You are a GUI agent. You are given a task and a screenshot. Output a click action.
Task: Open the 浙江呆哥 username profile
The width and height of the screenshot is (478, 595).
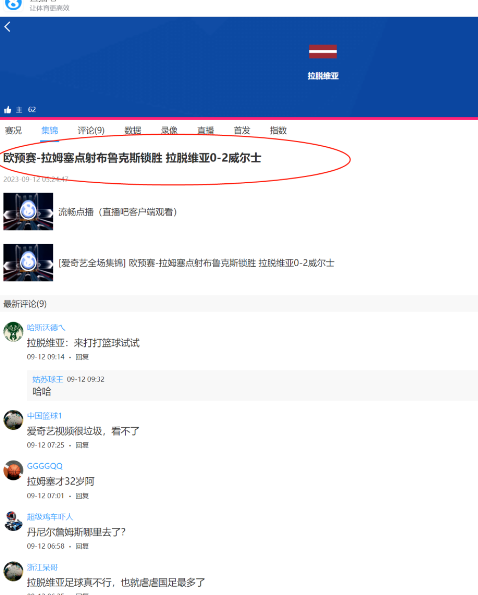(x=42, y=567)
